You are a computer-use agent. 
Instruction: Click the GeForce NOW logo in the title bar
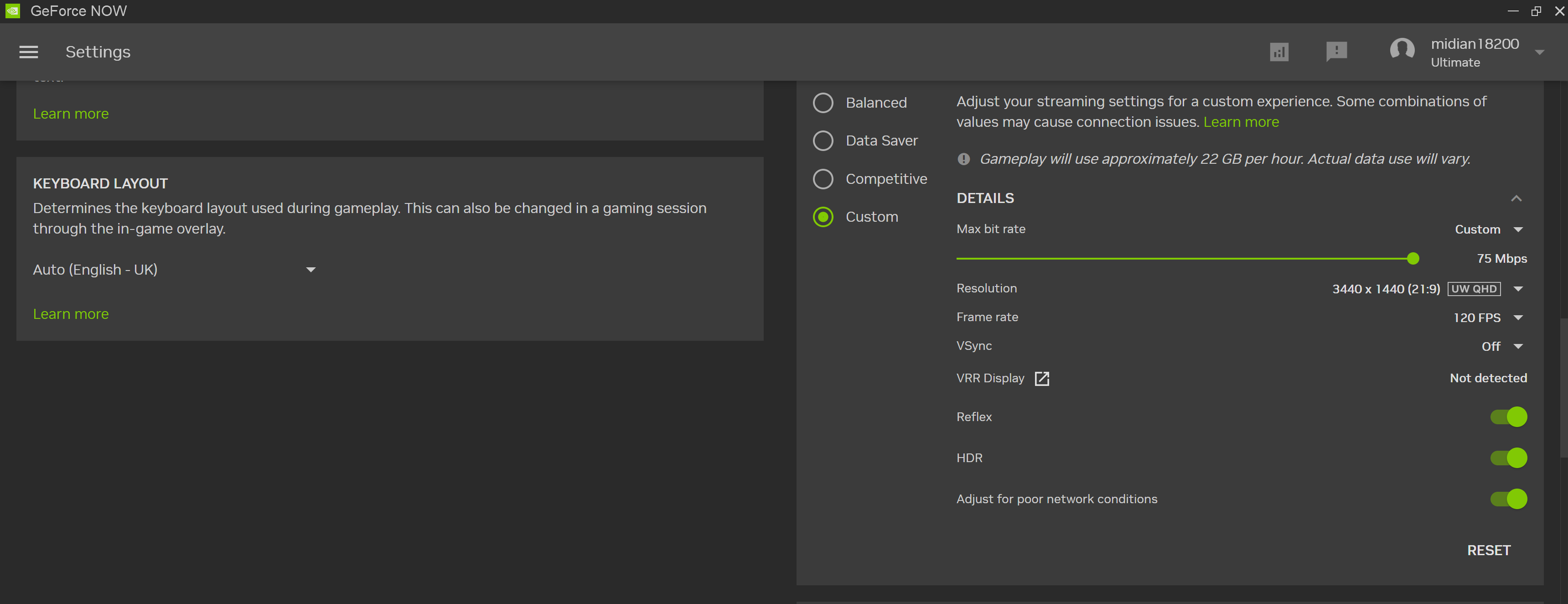click(13, 11)
